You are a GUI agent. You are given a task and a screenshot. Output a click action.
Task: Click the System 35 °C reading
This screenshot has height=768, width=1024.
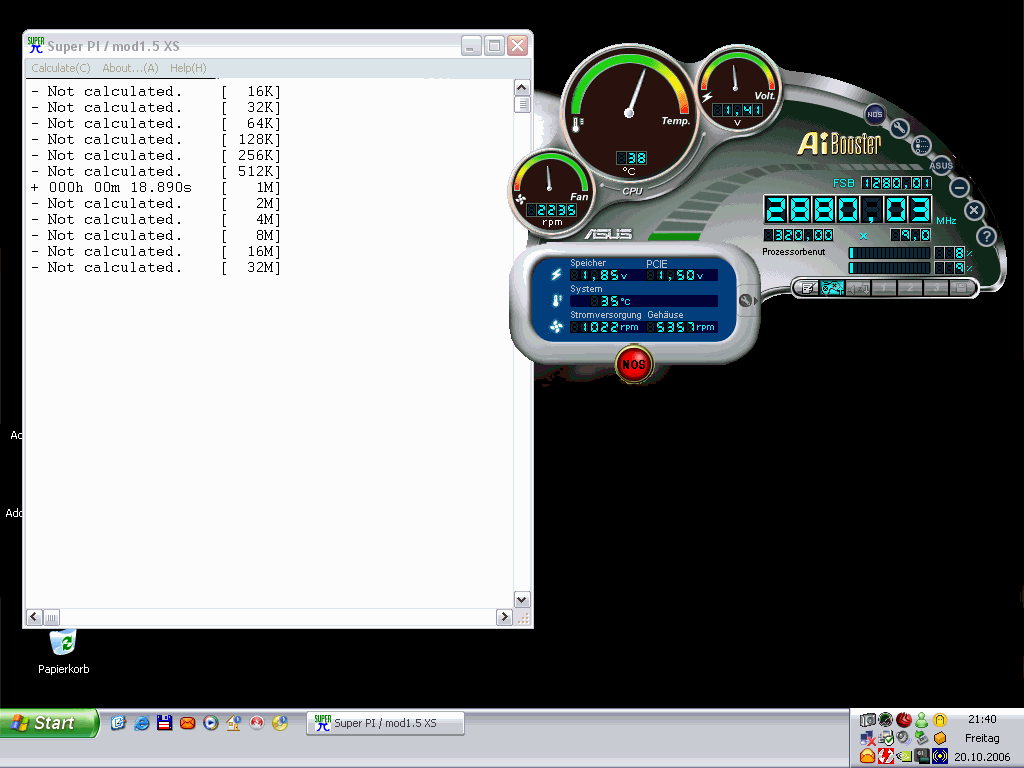[644, 301]
